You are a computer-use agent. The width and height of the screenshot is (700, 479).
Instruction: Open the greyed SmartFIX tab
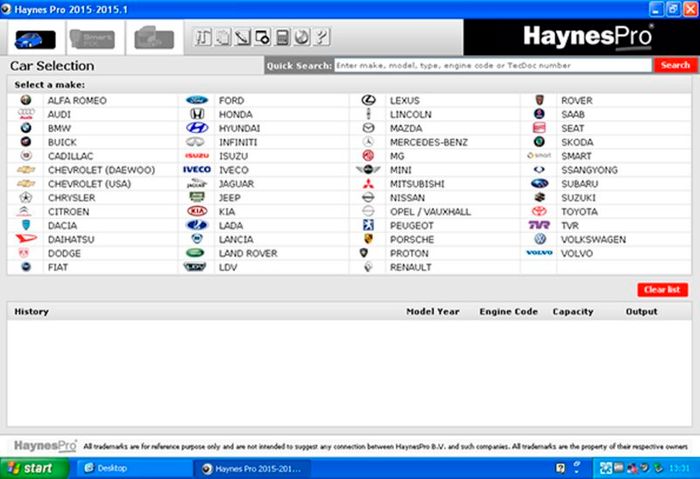pos(92,39)
